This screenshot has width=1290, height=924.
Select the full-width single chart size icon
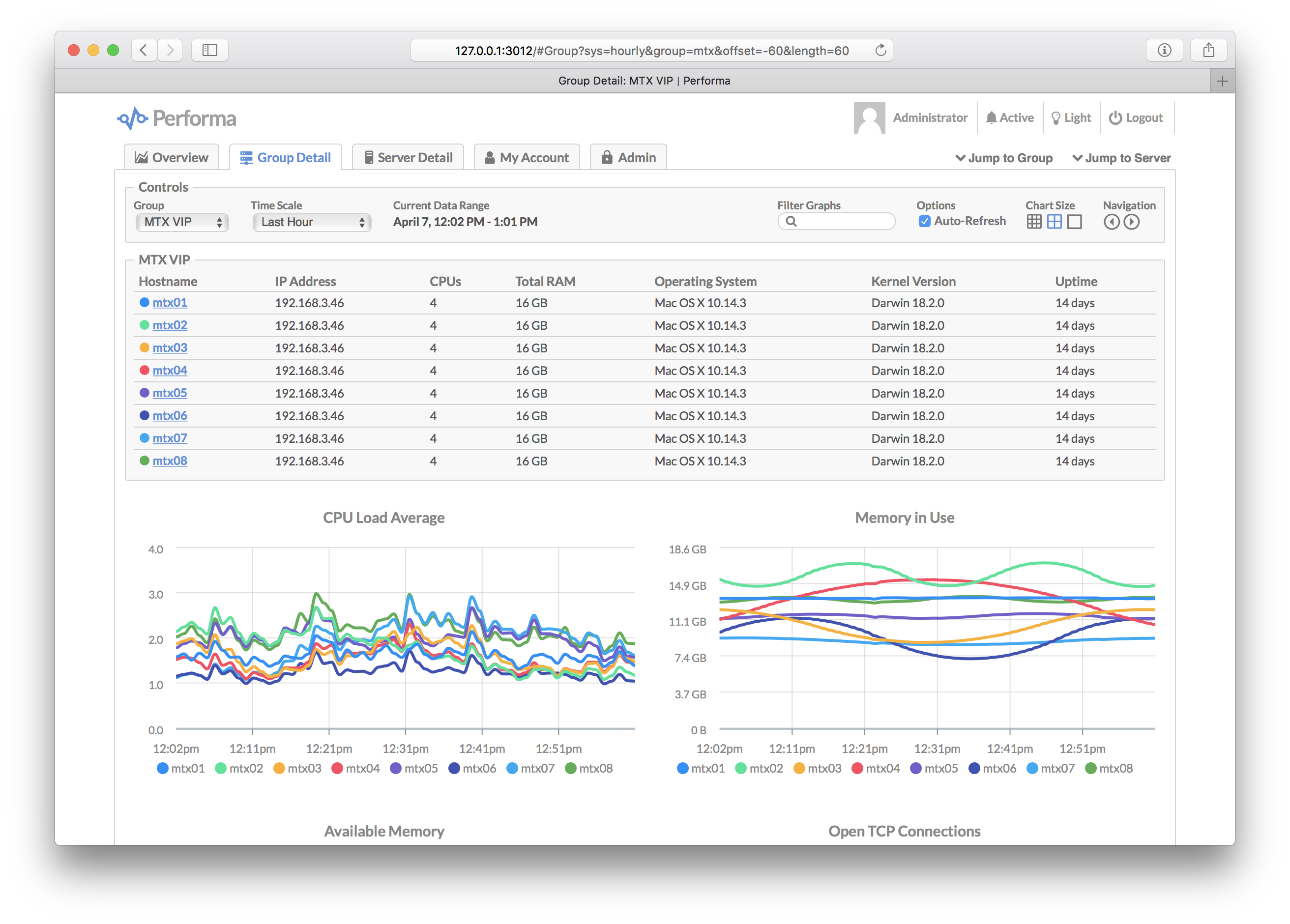coord(1074,222)
